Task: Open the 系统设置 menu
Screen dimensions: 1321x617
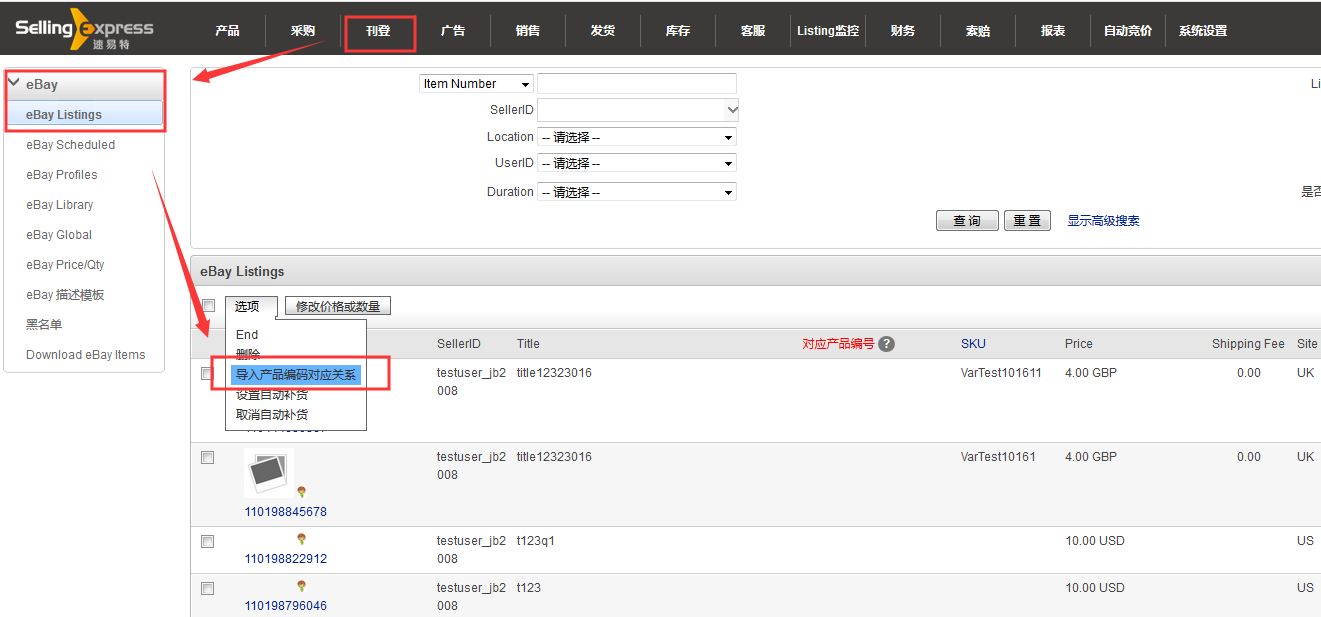Action: 1203,31
